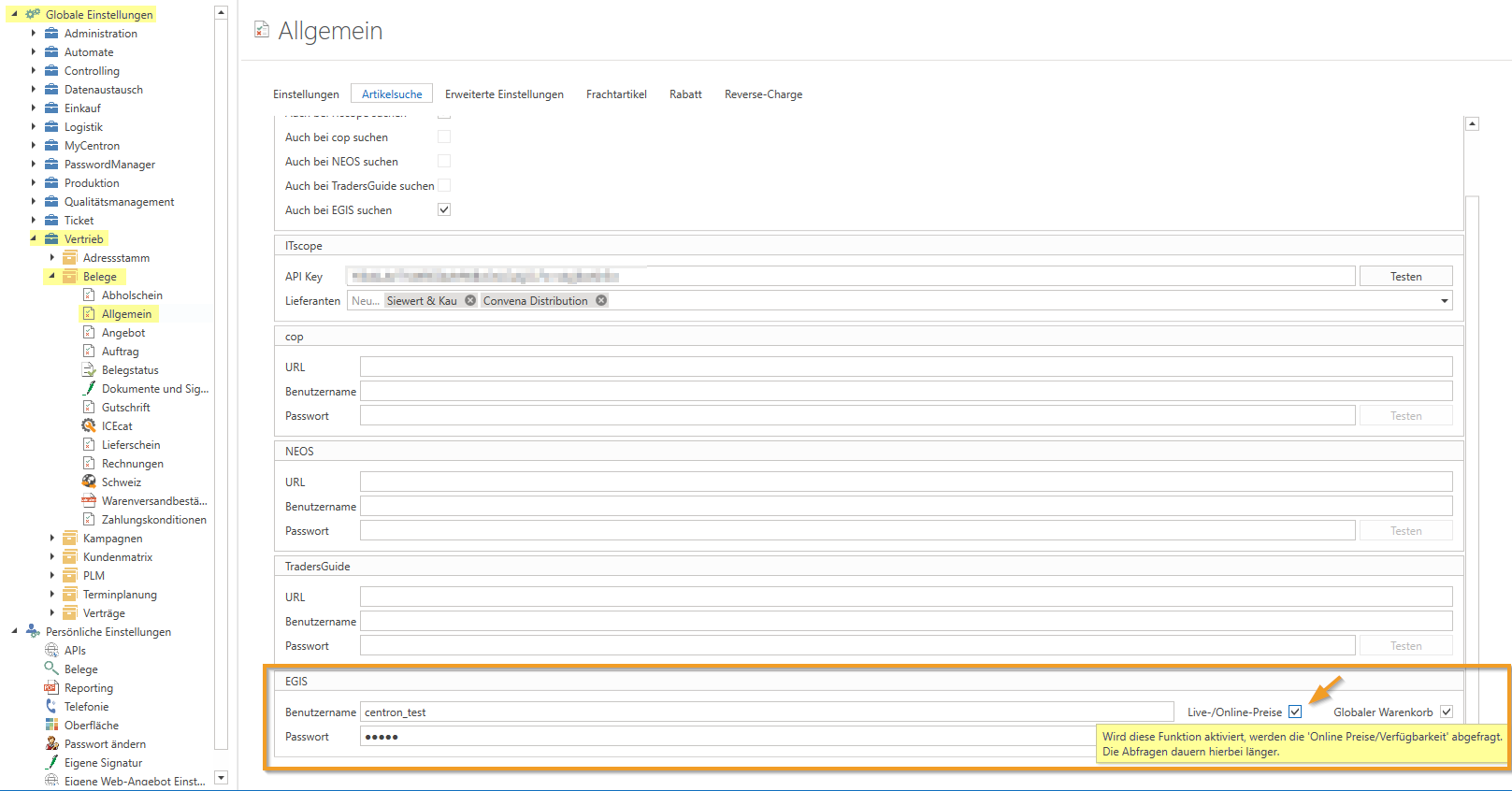
Task: Click the Schweiz globe icon
Action: point(89,482)
